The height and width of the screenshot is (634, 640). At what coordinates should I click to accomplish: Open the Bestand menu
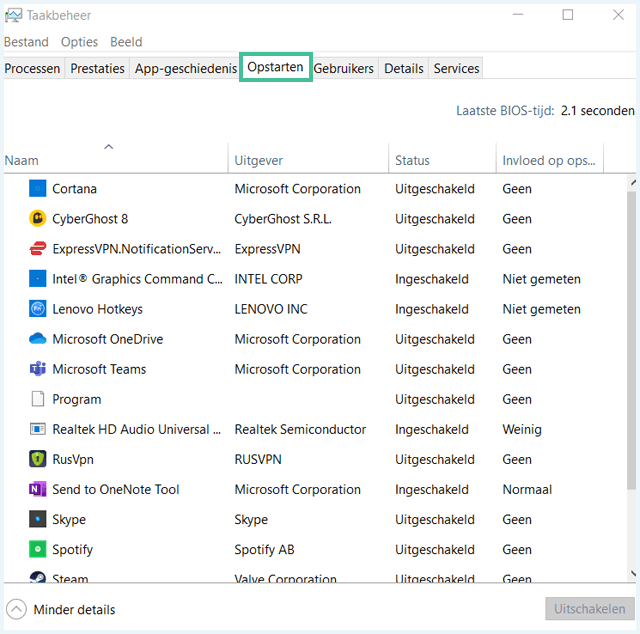tap(26, 42)
